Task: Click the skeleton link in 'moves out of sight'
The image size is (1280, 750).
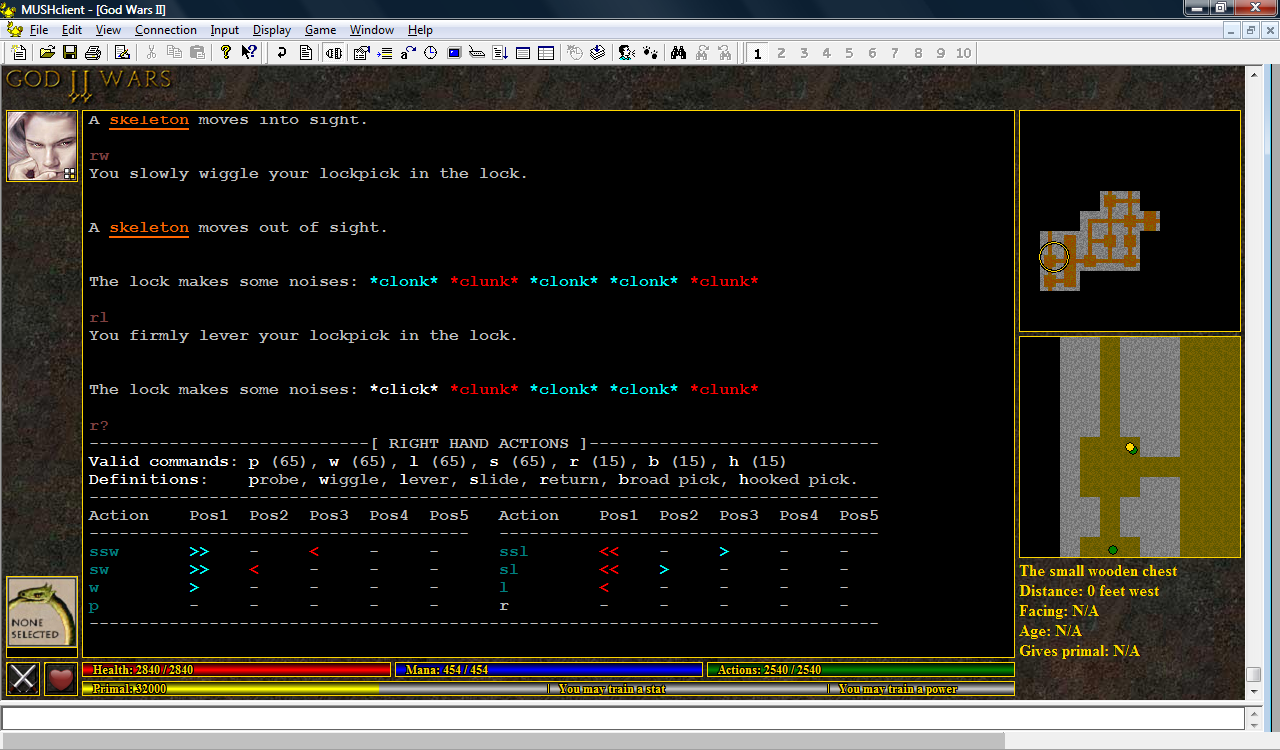Action: [149, 228]
